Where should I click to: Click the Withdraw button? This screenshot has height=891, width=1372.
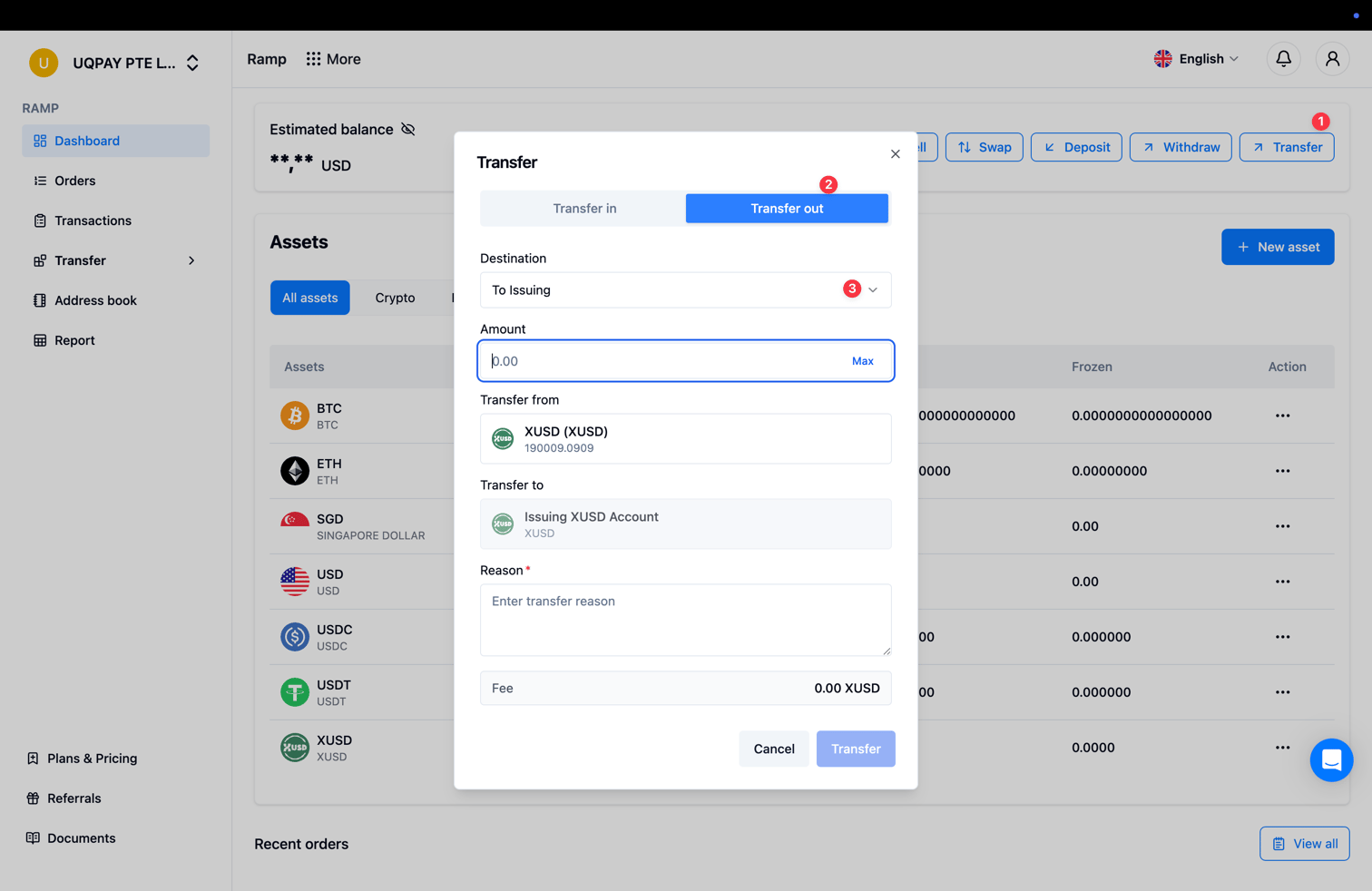1181,147
